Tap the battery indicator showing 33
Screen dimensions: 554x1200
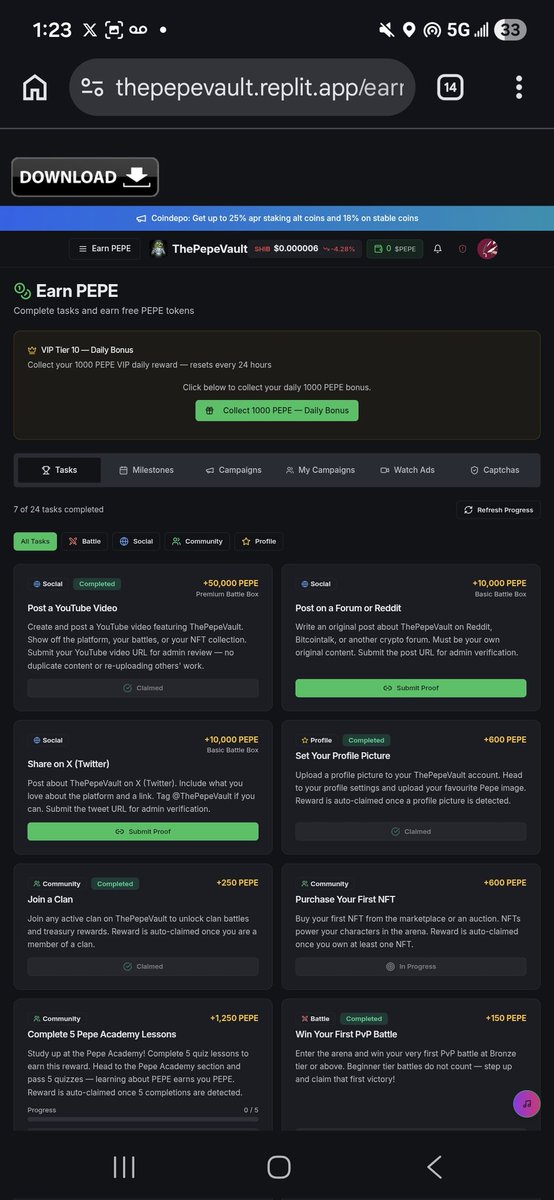coord(510,30)
